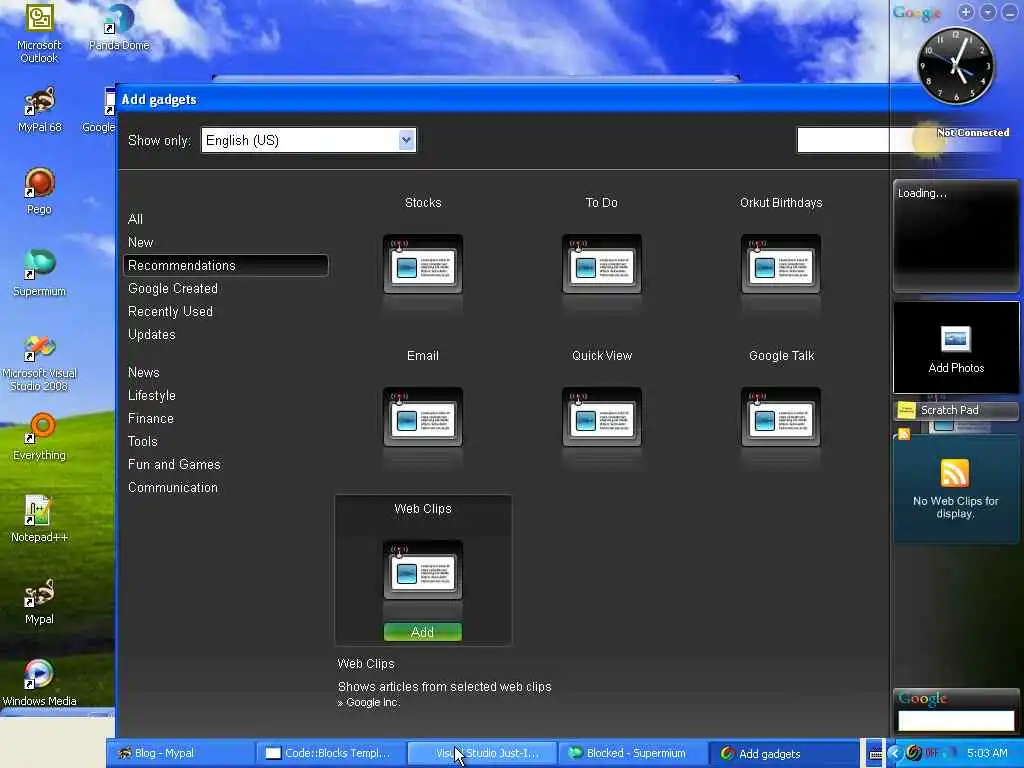Click Add Photos in the sidebar
Image resolution: width=1024 pixels, height=768 pixels.
tap(955, 347)
